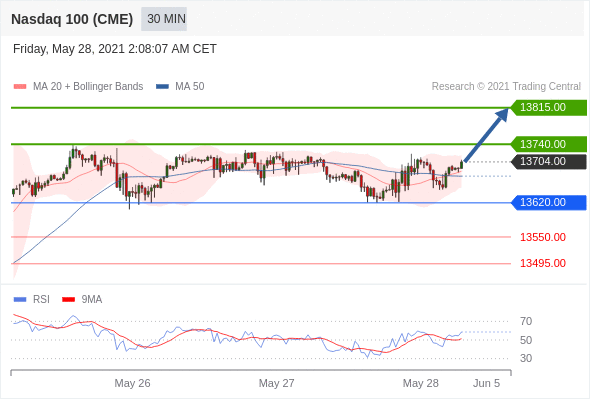590x400 pixels.
Task: Click the 9MA red legend swatch
Action: tap(68, 300)
